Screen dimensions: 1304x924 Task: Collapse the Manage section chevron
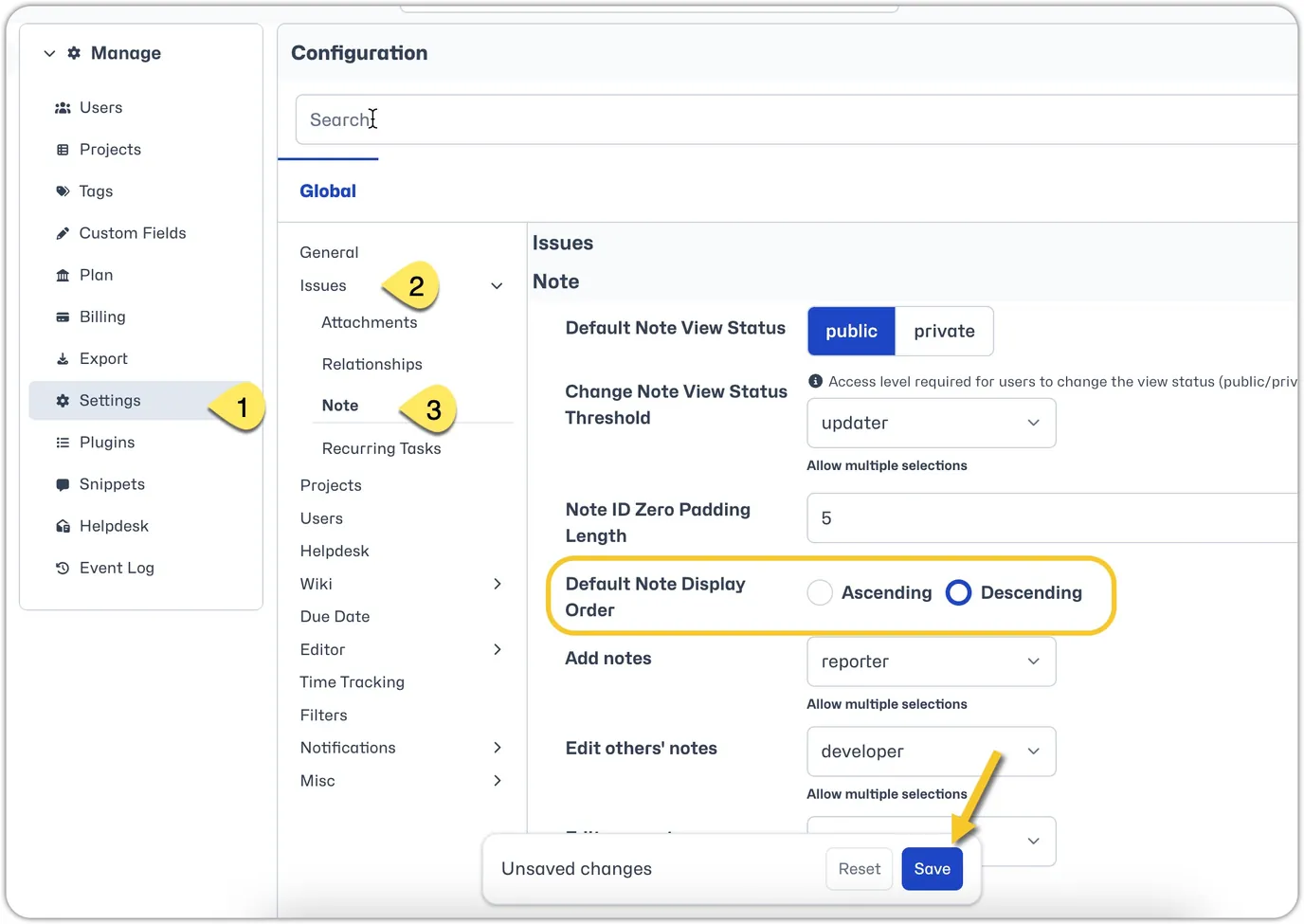click(49, 53)
